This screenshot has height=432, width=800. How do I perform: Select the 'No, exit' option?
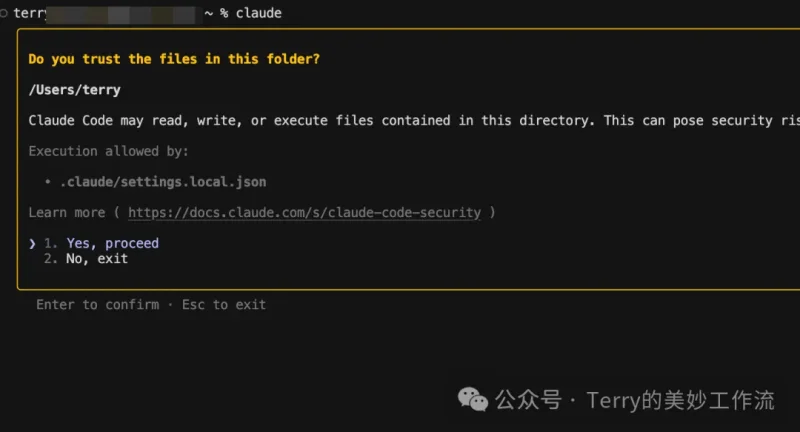coord(97,259)
